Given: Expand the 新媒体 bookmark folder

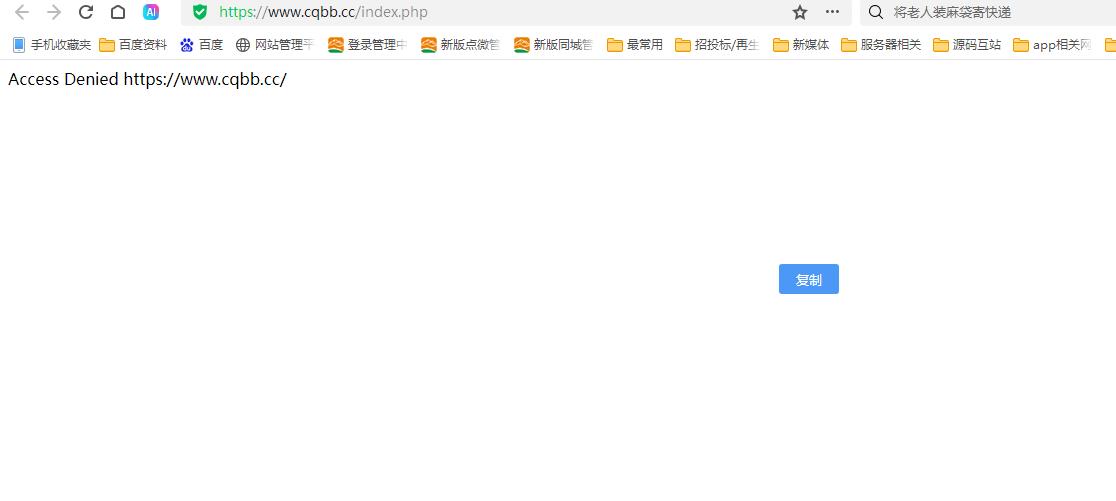Looking at the screenshot, I should [x=801, y=45].
